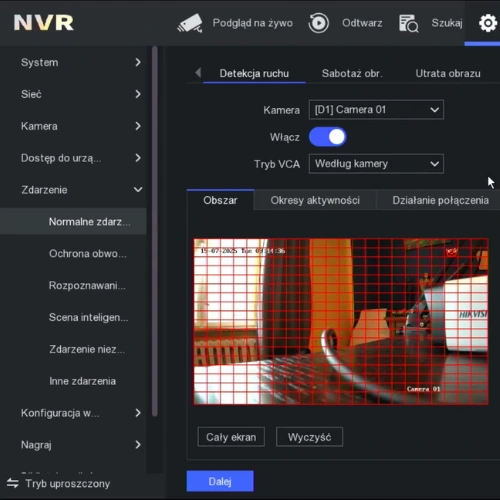Click the tab scroll left arrow
500x500 pixels.
pyautogui.click(x=198, y=72)
